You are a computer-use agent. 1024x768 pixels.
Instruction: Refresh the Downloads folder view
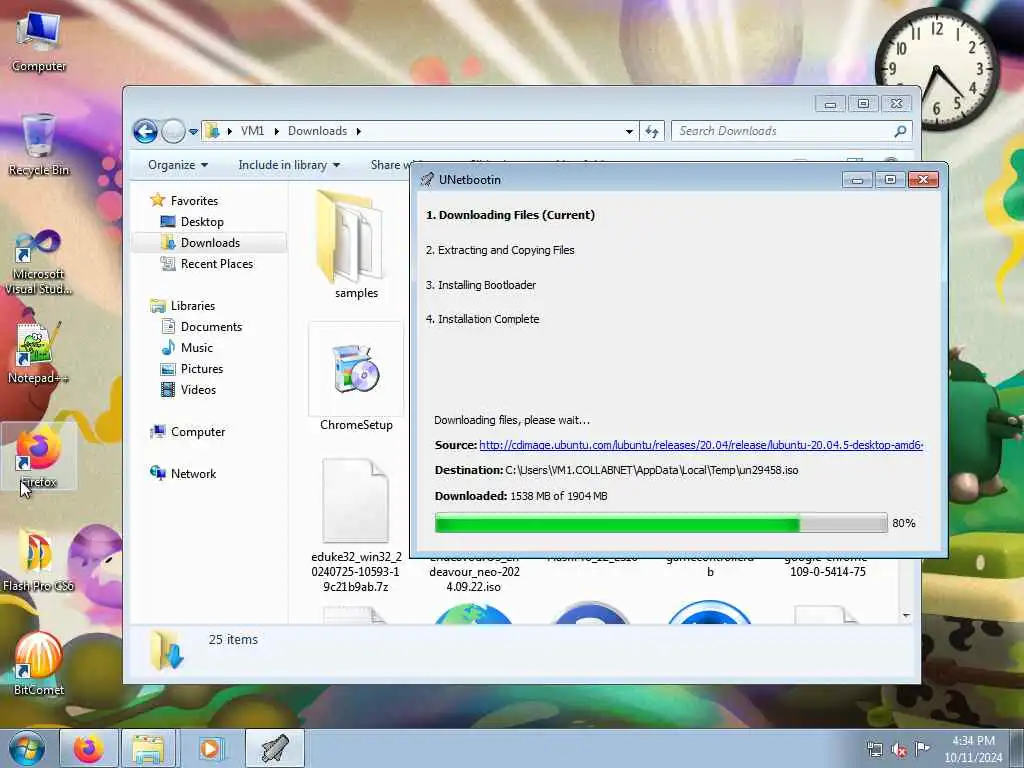coord(652,131)
